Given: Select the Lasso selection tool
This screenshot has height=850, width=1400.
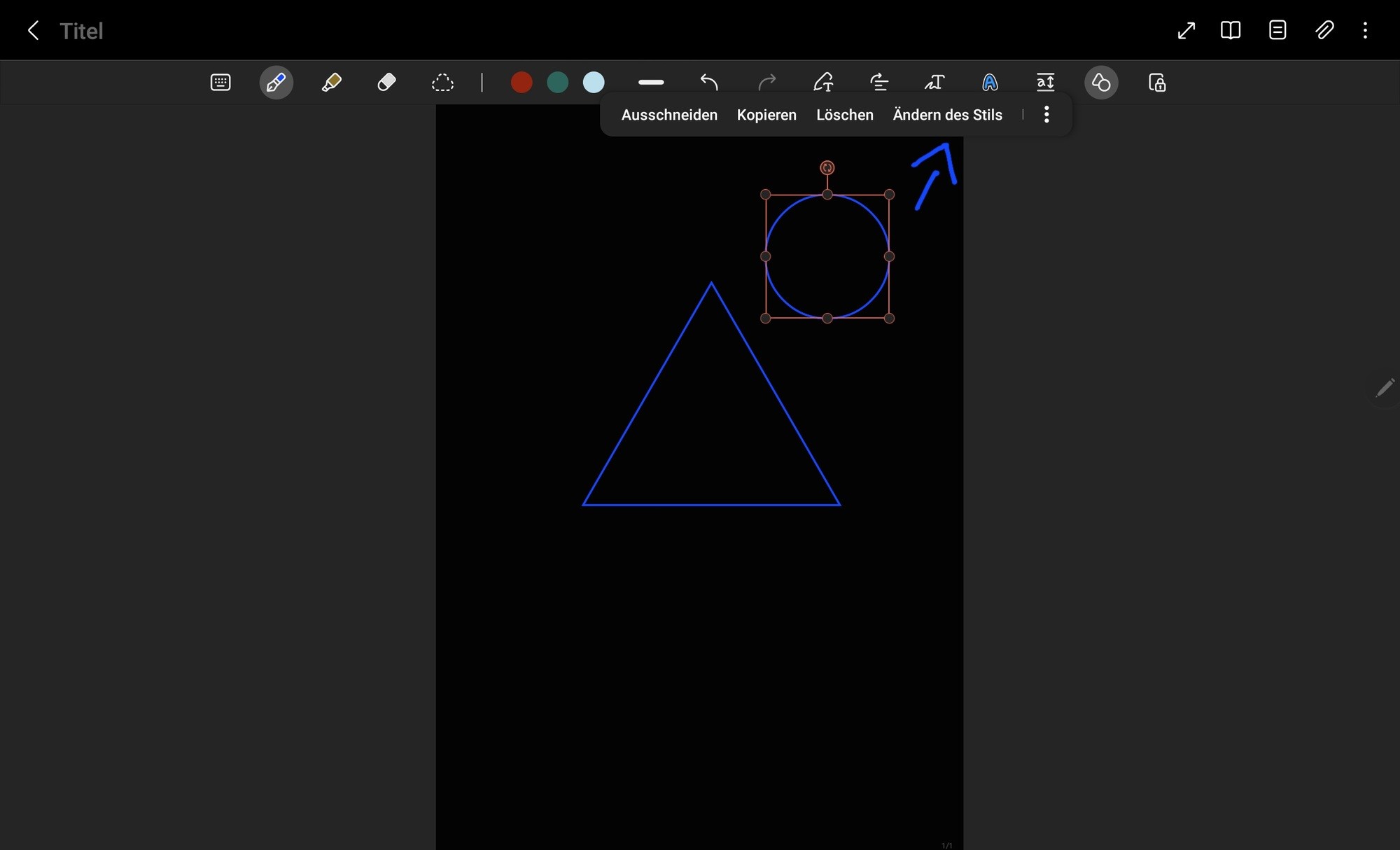Looking at the screenshot, I should pyautogui.click(x=442, y=83).
